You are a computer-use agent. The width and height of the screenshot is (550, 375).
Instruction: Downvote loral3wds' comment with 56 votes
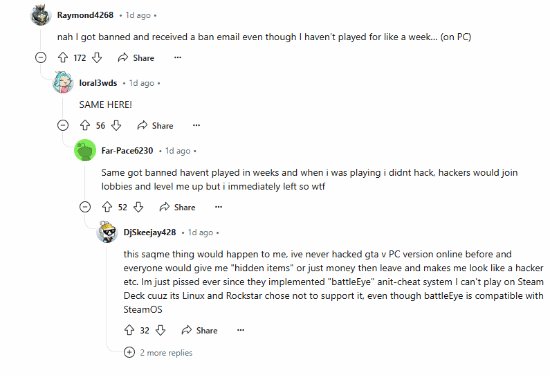click(x=116, y=125)
